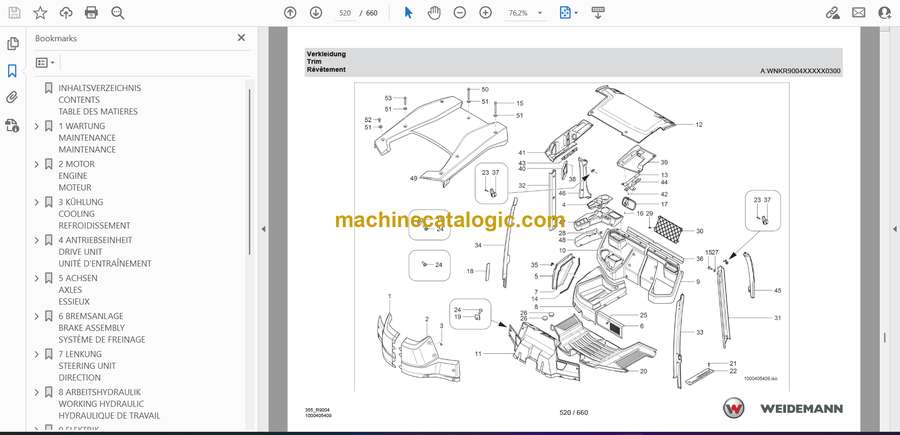
Task: Click the 5 ACHSEN bookmark ribbon icon
Action: point(49,278)
